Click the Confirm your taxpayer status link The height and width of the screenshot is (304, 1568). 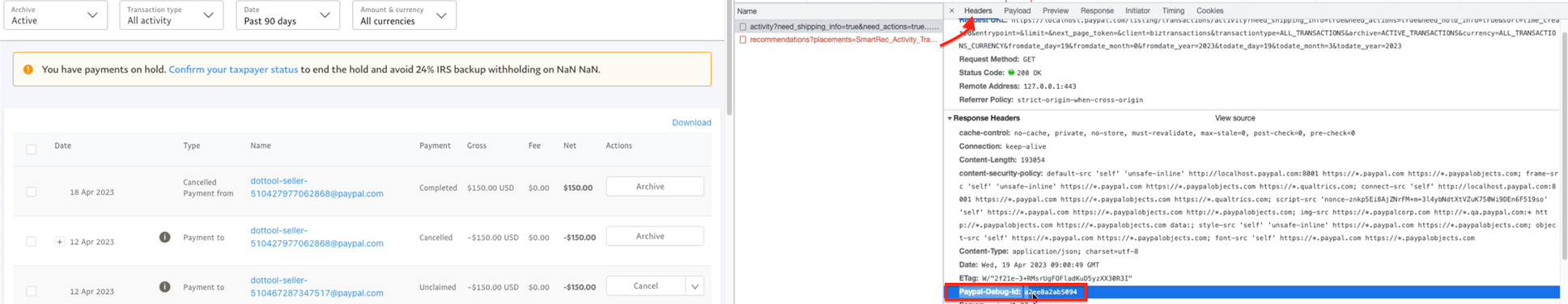coord(233,70)
